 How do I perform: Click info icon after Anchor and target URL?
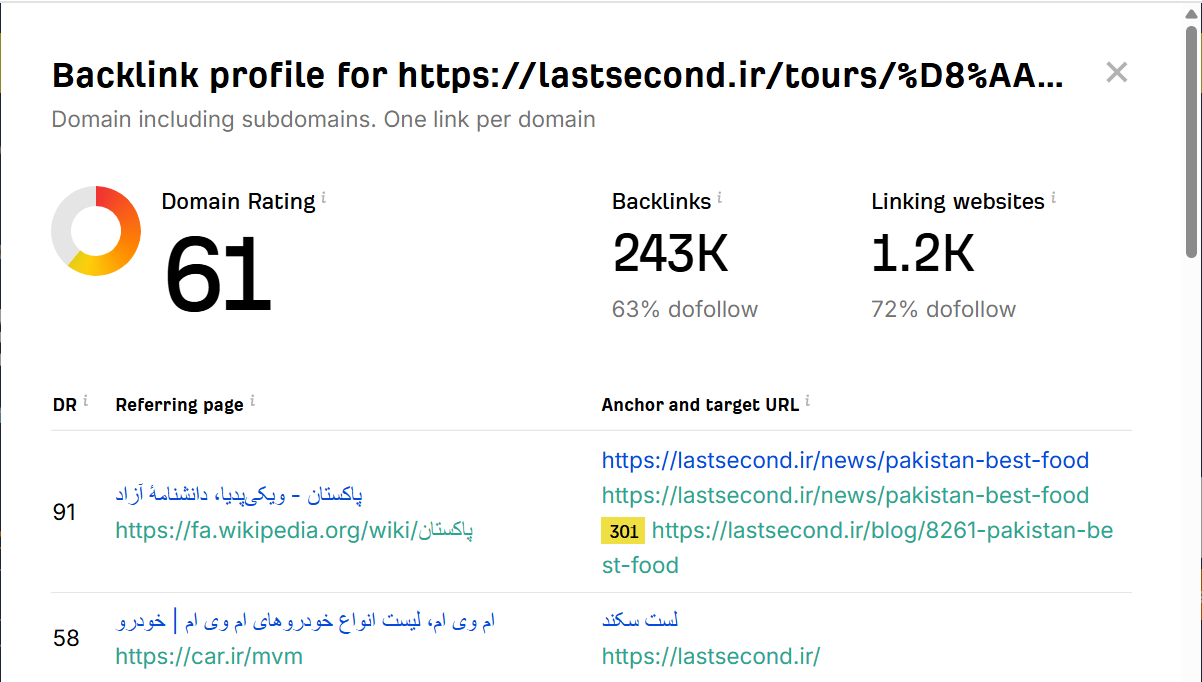point(807,401)
